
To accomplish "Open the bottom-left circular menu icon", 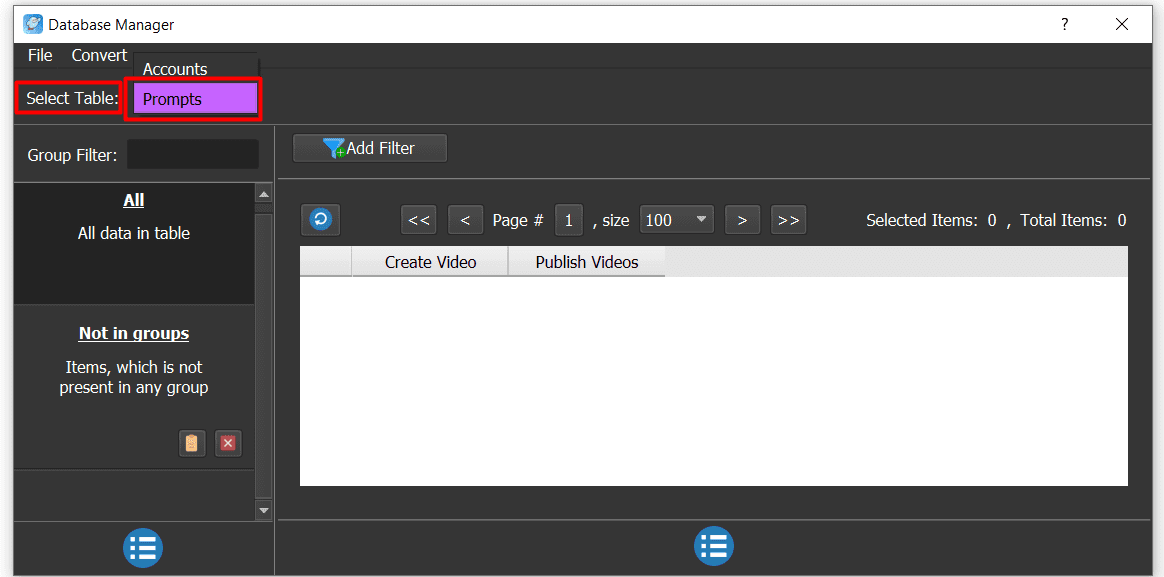I will (142, 548).
